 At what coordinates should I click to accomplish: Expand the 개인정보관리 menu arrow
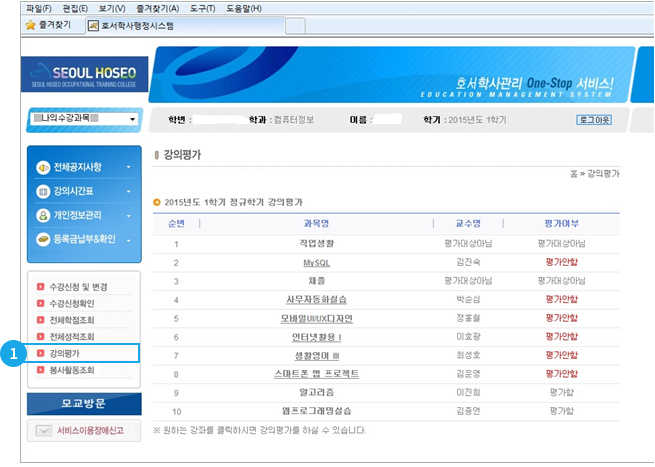tap(128, 215)
